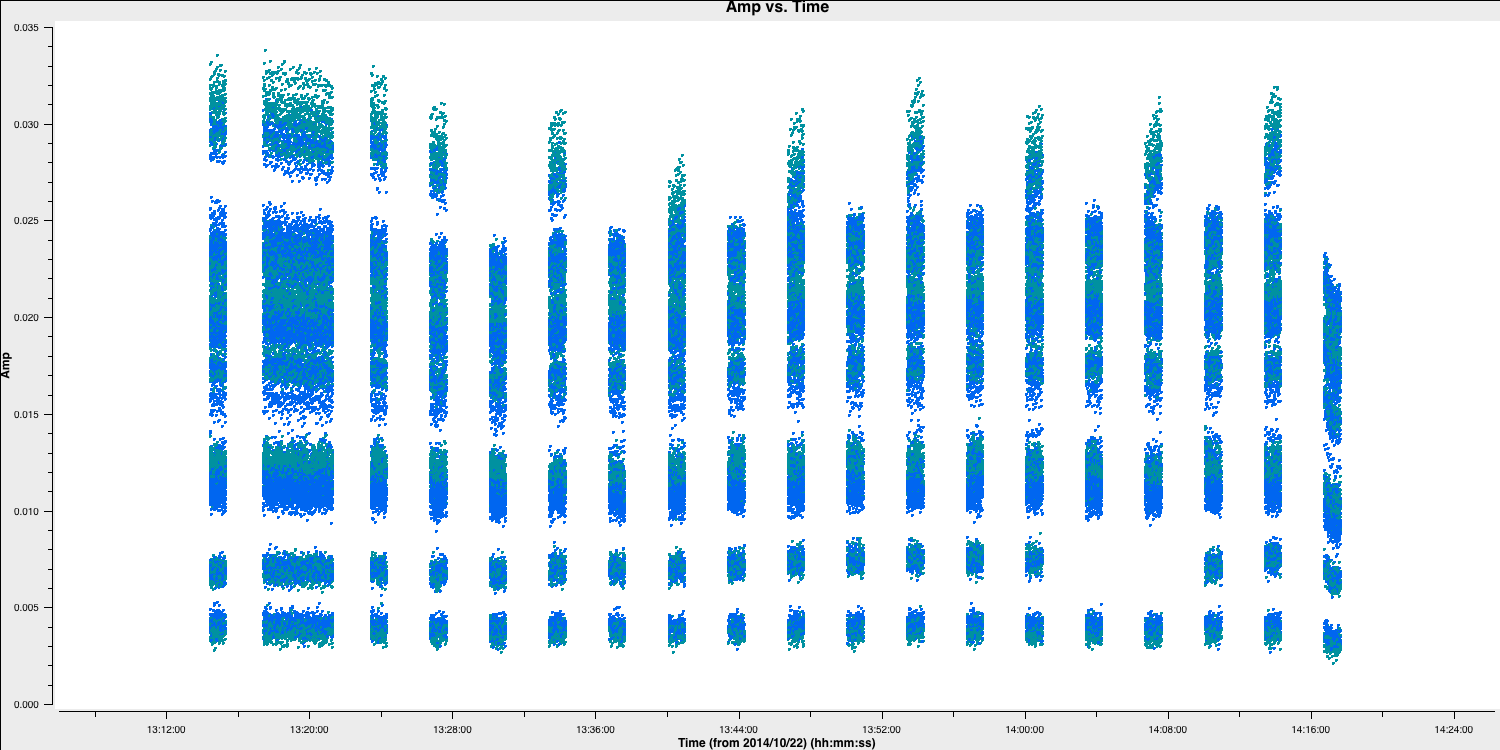1500x750 pixels.
Task: Click the 14:24:00 time tick label
Action: pos(1453,729)
